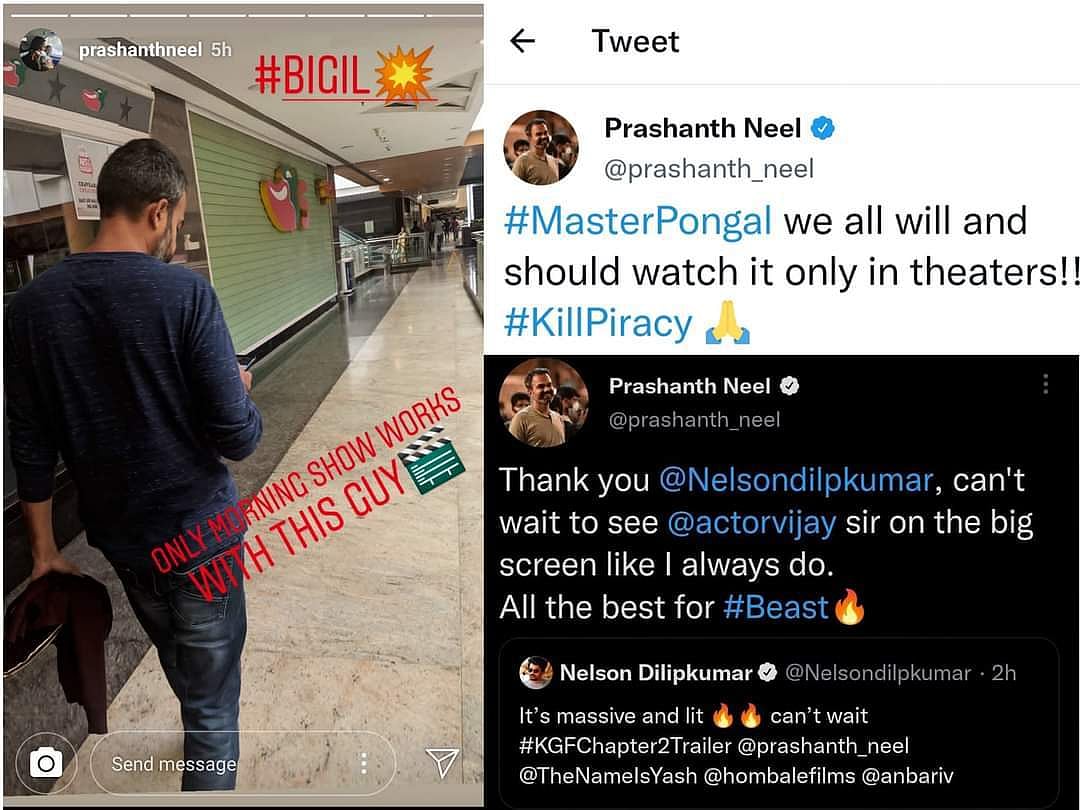Tap the camera icon in story
1080x810 pixels.
coord(45,763)
